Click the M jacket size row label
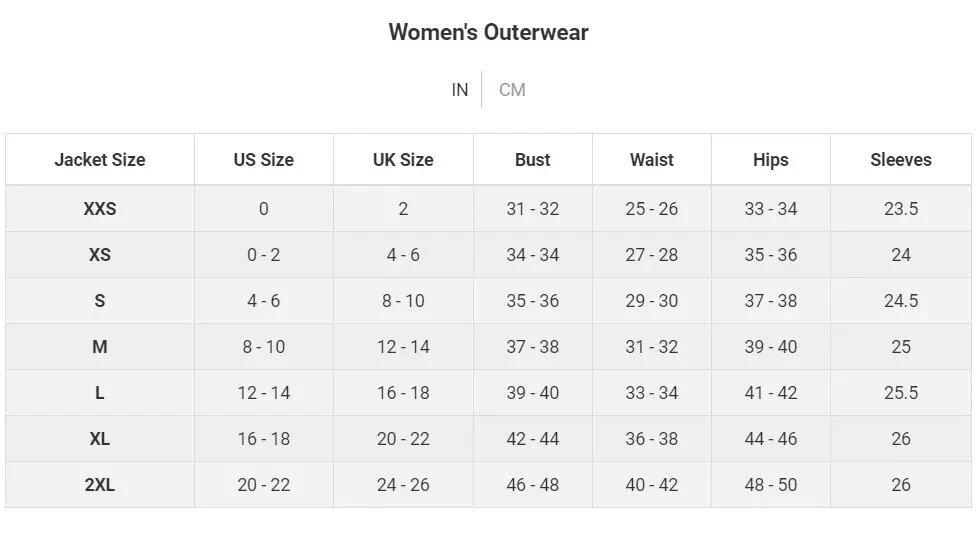The image size is (980, 538). tap(100, 347)
